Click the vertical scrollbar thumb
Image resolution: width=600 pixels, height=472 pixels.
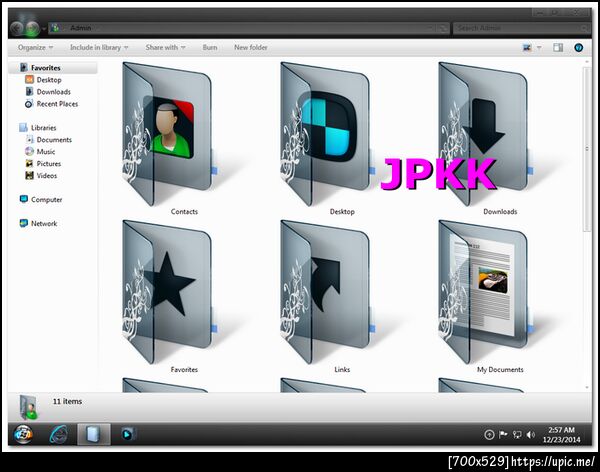coord(587,149)
